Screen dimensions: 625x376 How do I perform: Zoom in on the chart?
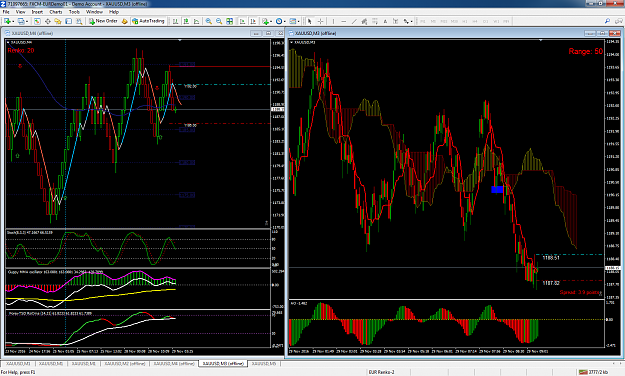pyautogui.click(x=208, y=21)
